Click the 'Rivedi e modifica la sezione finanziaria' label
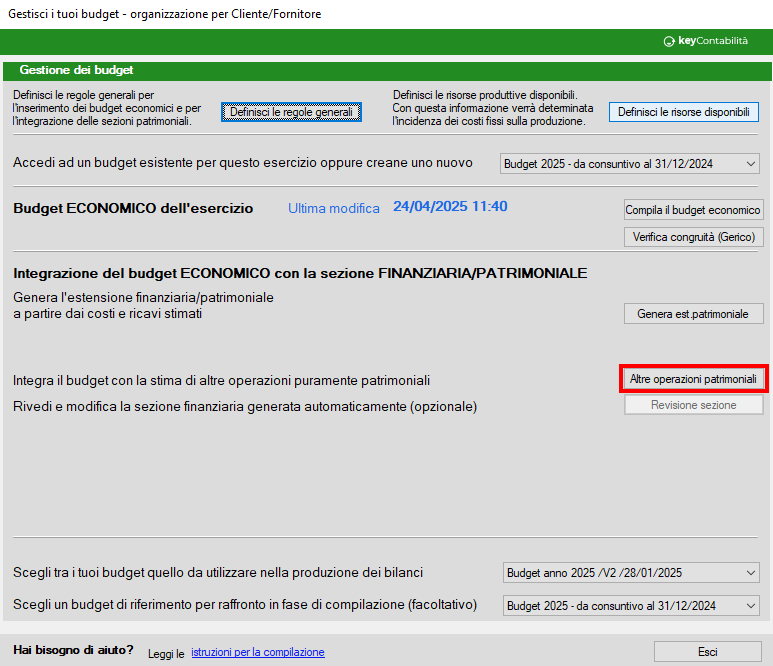This screenshot has width=773, height=666. click(x=245, y=407)
